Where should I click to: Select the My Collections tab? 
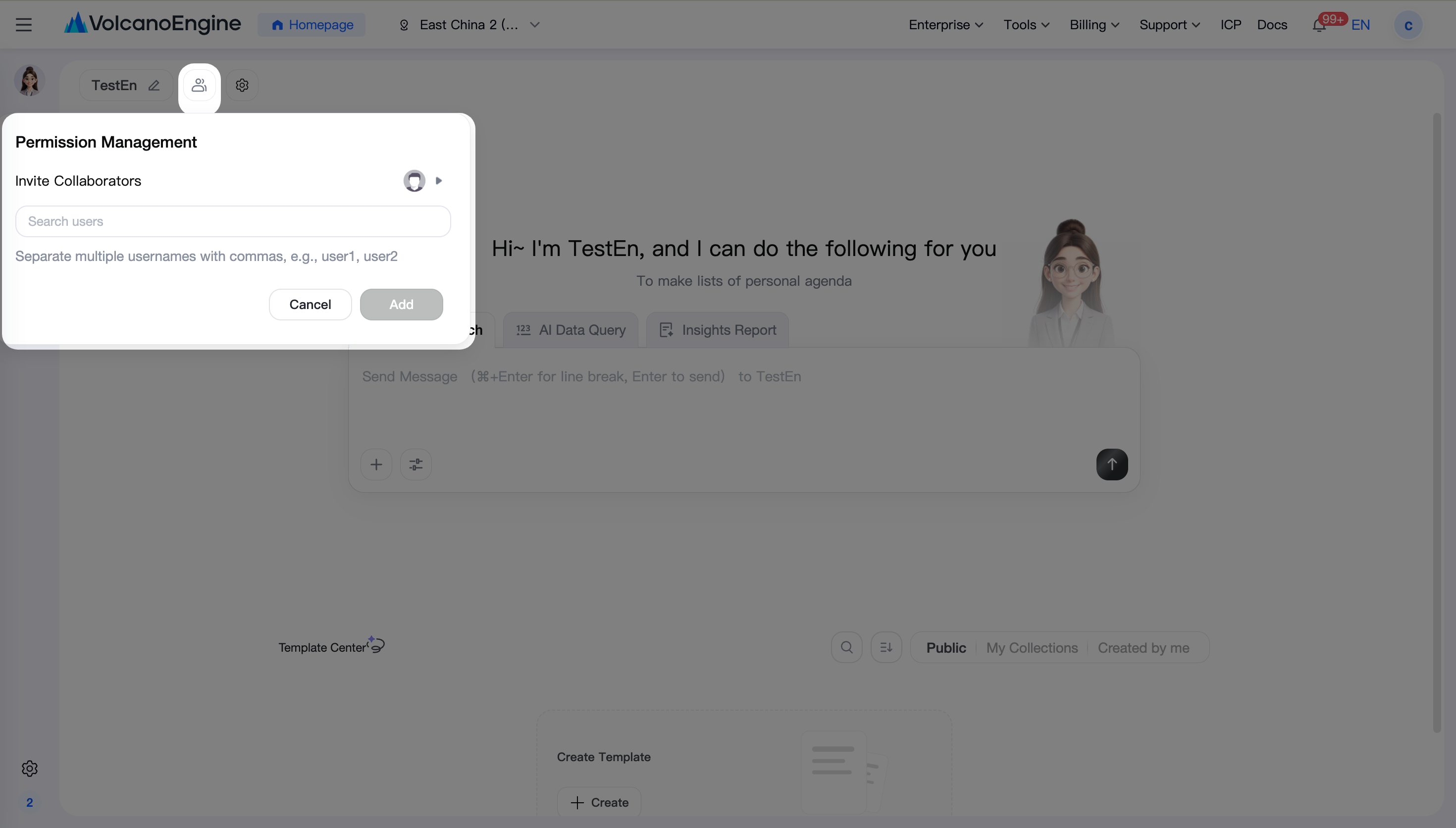1032,648
